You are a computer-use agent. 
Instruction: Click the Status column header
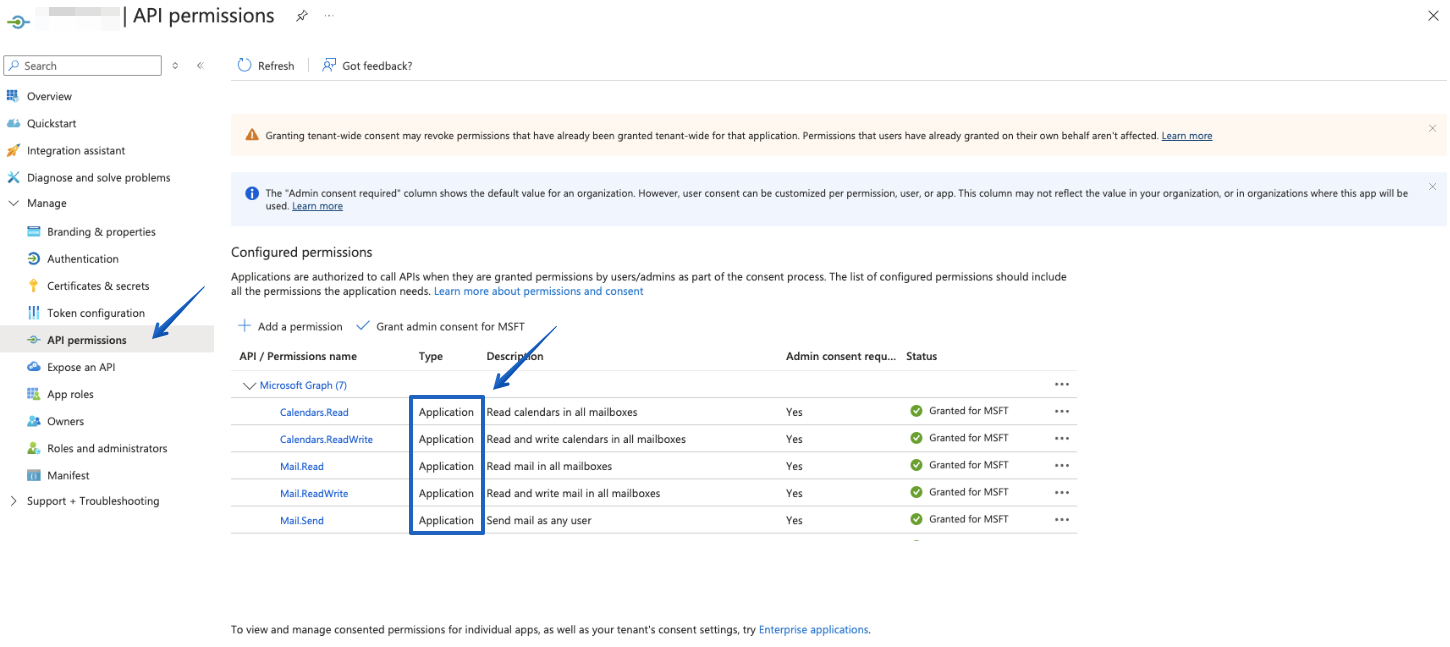921,356
